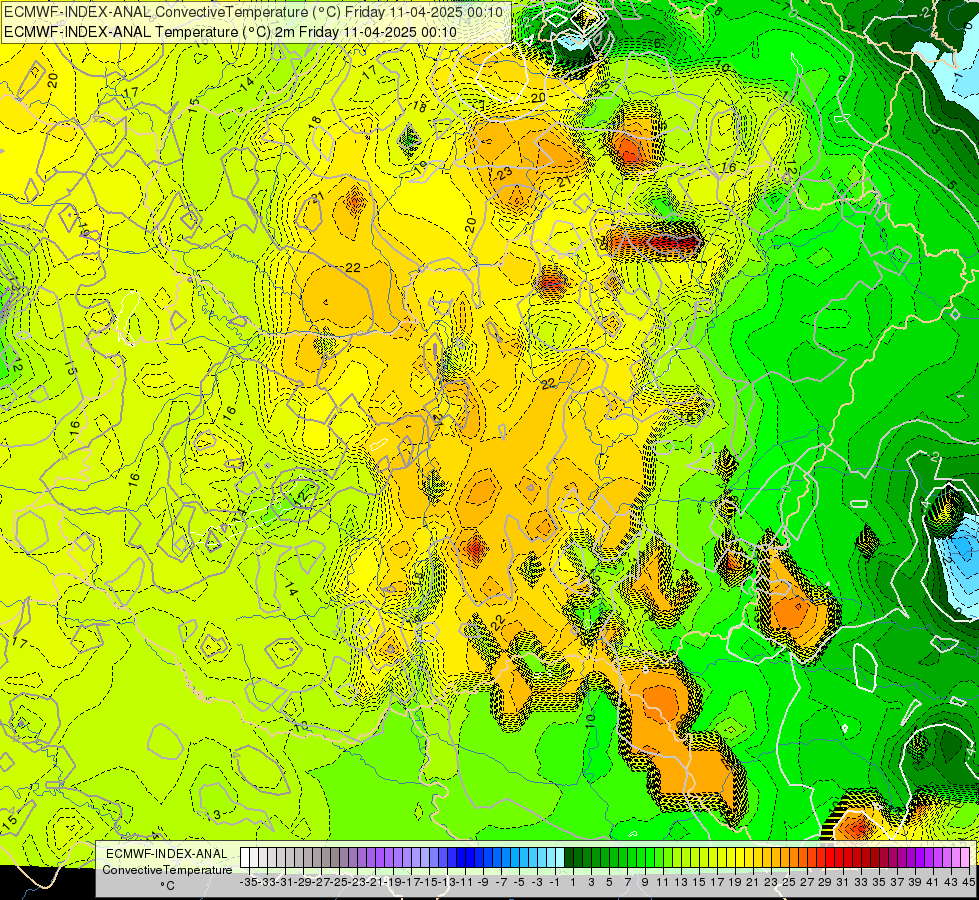Pick the light cyan swatch above -1
The image size is (979, 900).
[551, 857]
